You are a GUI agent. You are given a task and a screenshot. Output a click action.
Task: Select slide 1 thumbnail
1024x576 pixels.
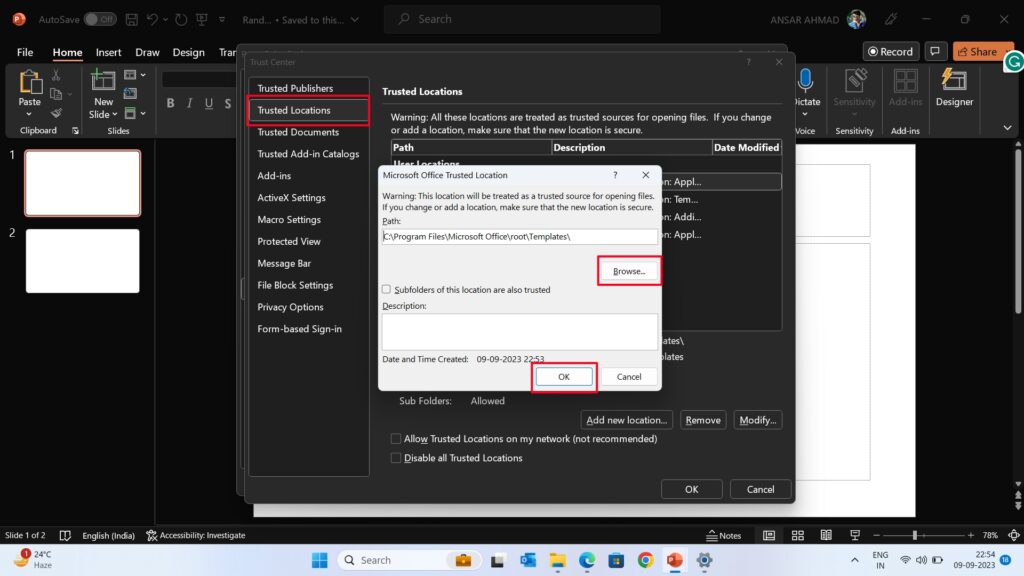pos(82,183)
